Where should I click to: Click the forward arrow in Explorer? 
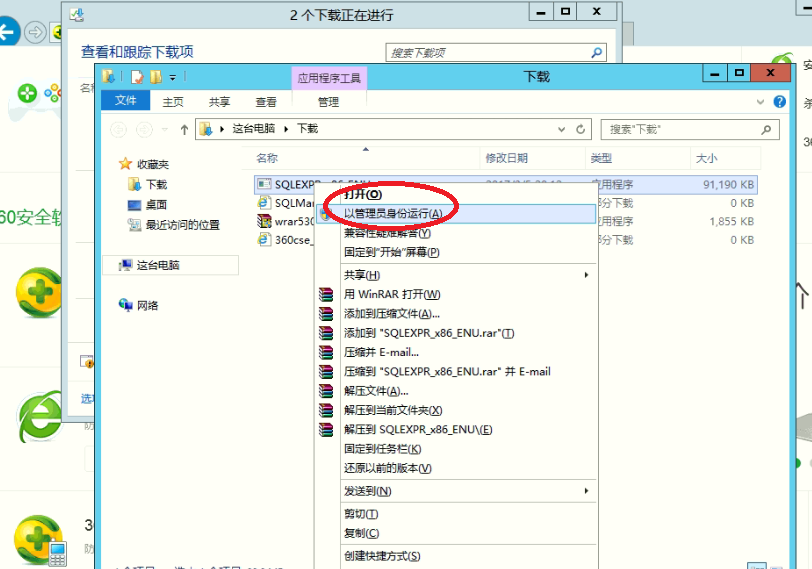tap(144, 129)
